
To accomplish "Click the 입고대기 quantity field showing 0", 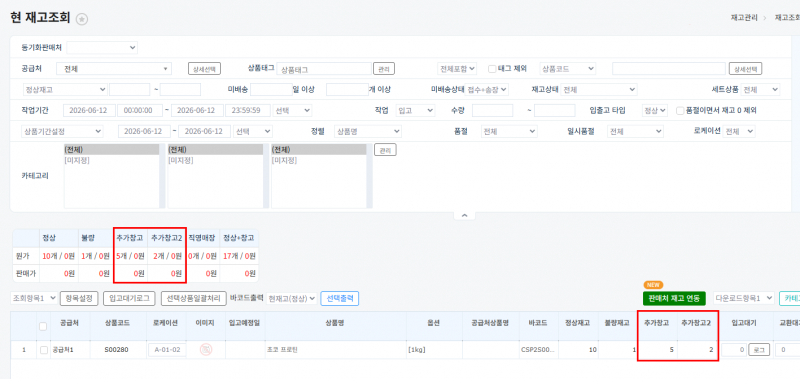I will pos(734,350).
